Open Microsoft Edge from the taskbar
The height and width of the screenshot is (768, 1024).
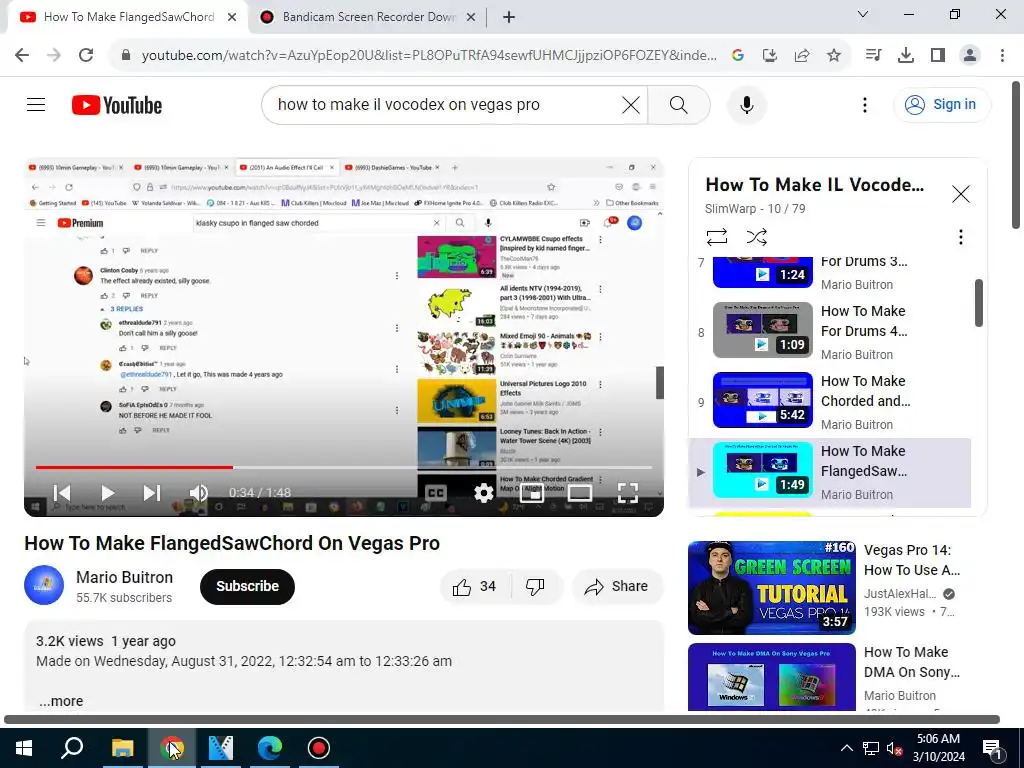click(x=269, y=748)
